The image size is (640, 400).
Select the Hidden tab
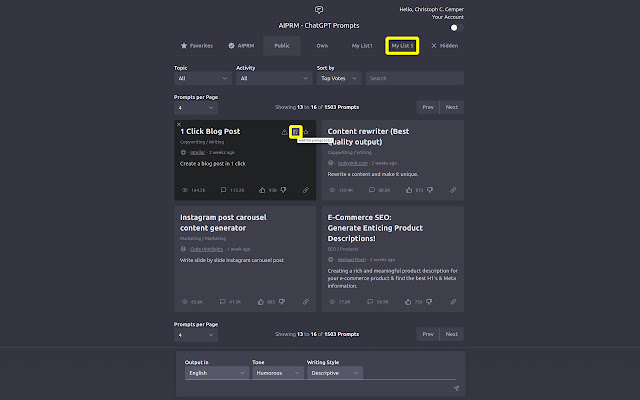coord(445,46)
